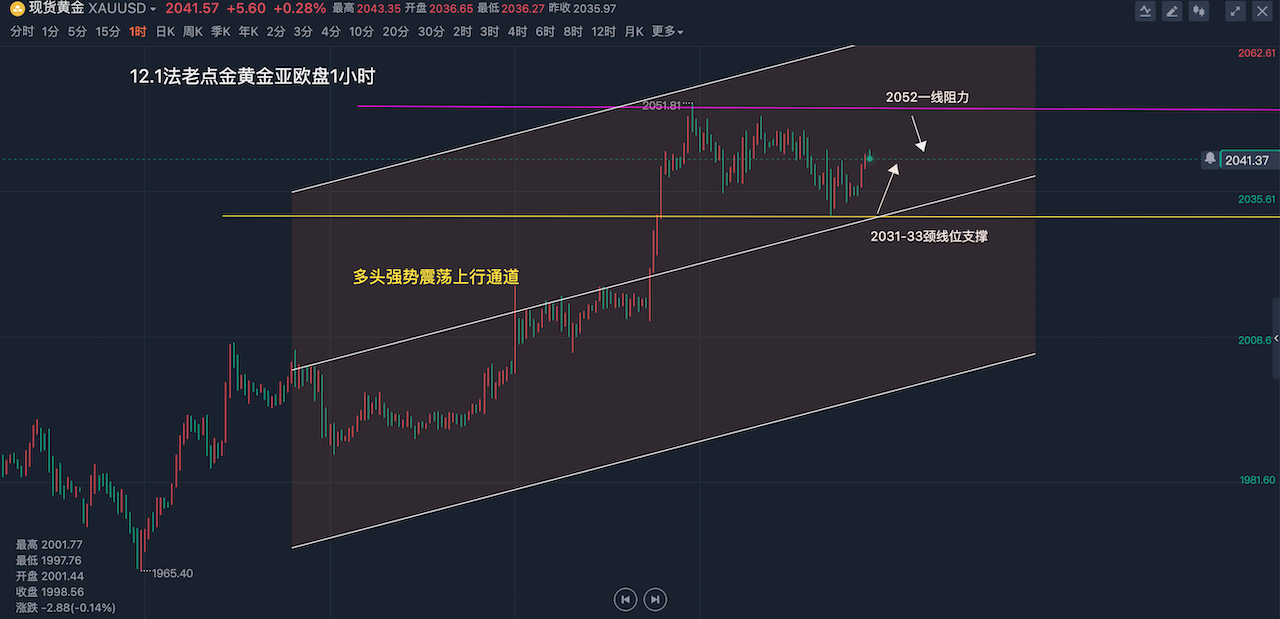This screenshot has width=1280, height=619.
Task: Open the candlestick chart style icon
Action: click(x=1198, y=11)
